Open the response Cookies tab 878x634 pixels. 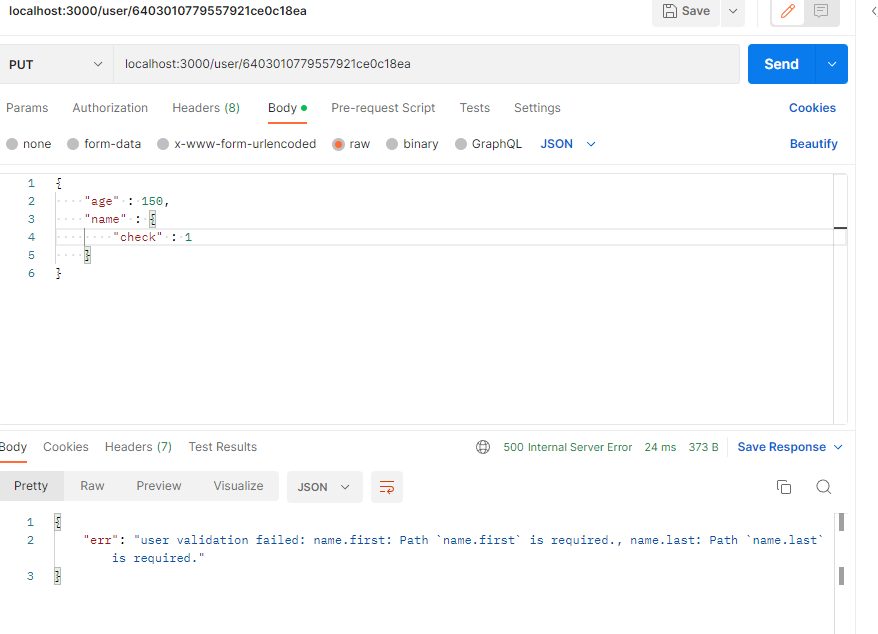tap(66, 447)
